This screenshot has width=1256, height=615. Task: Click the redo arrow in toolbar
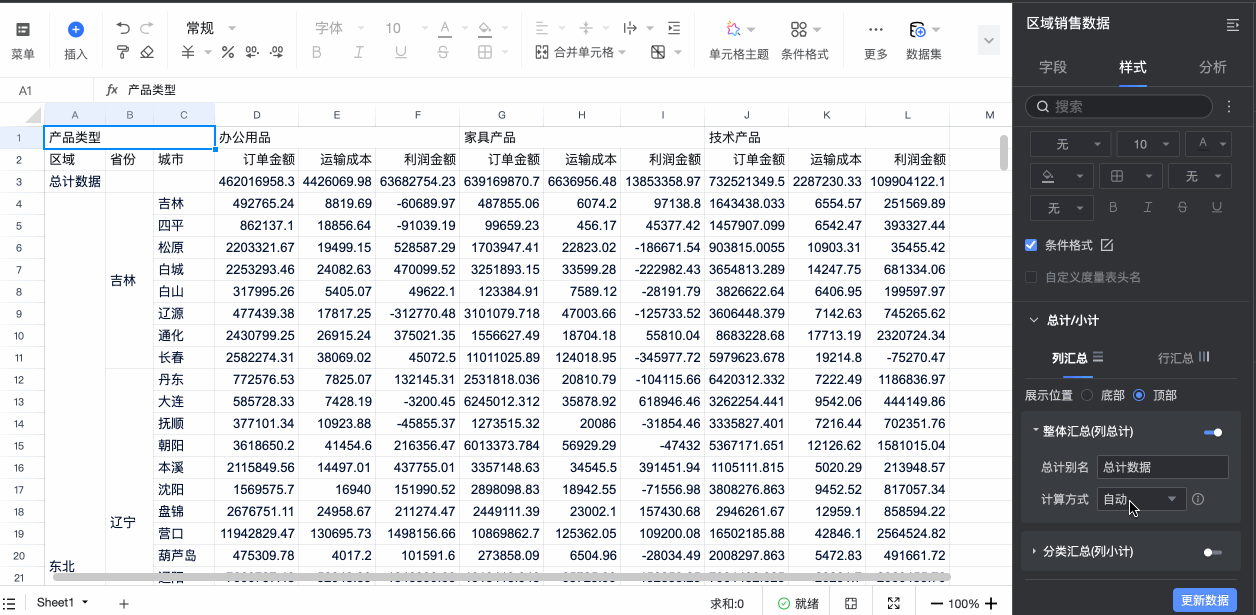click(x=147, y=28)
